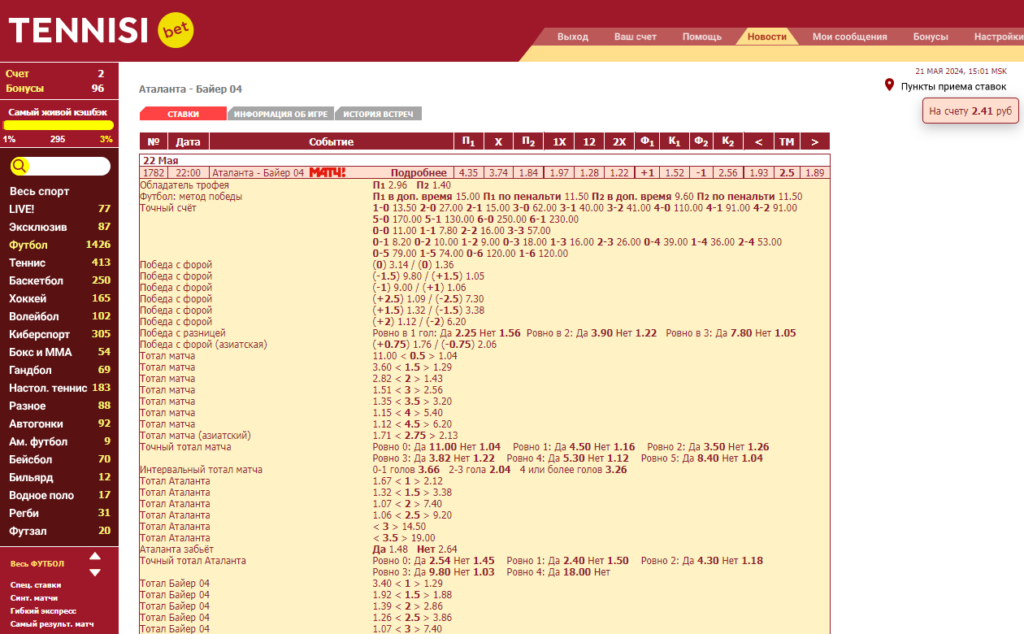
Task: Open Гибкий экспресс sidebar link
Action: (x=43, y=611)
